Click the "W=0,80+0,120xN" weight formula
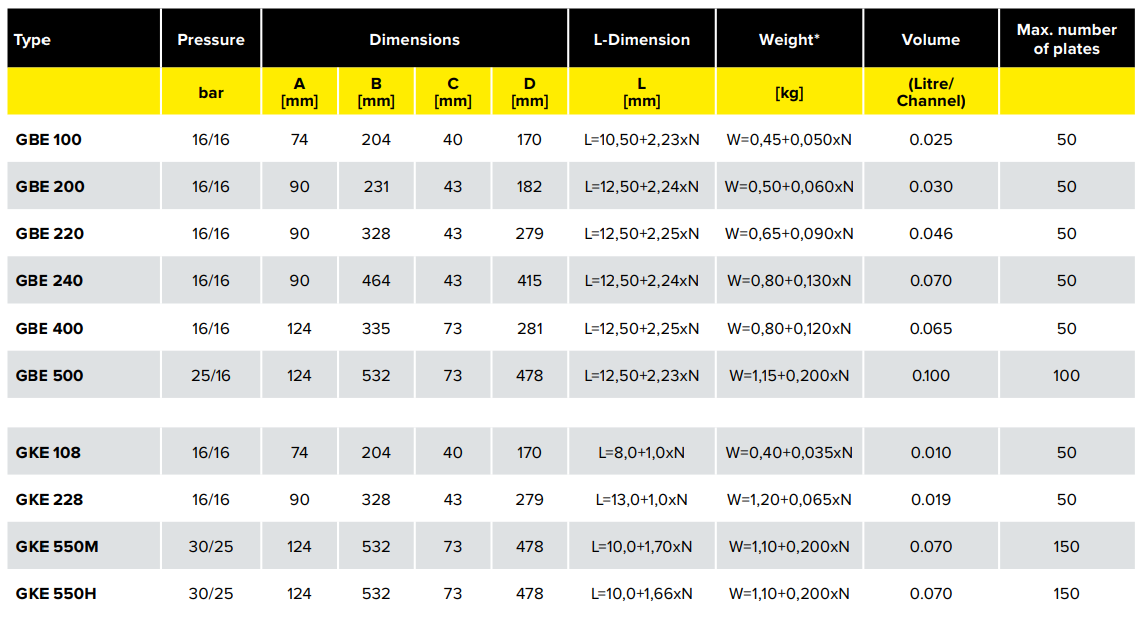Viewport: 1139px width, 625px height. pyautogui.click(x=789, y=328)
